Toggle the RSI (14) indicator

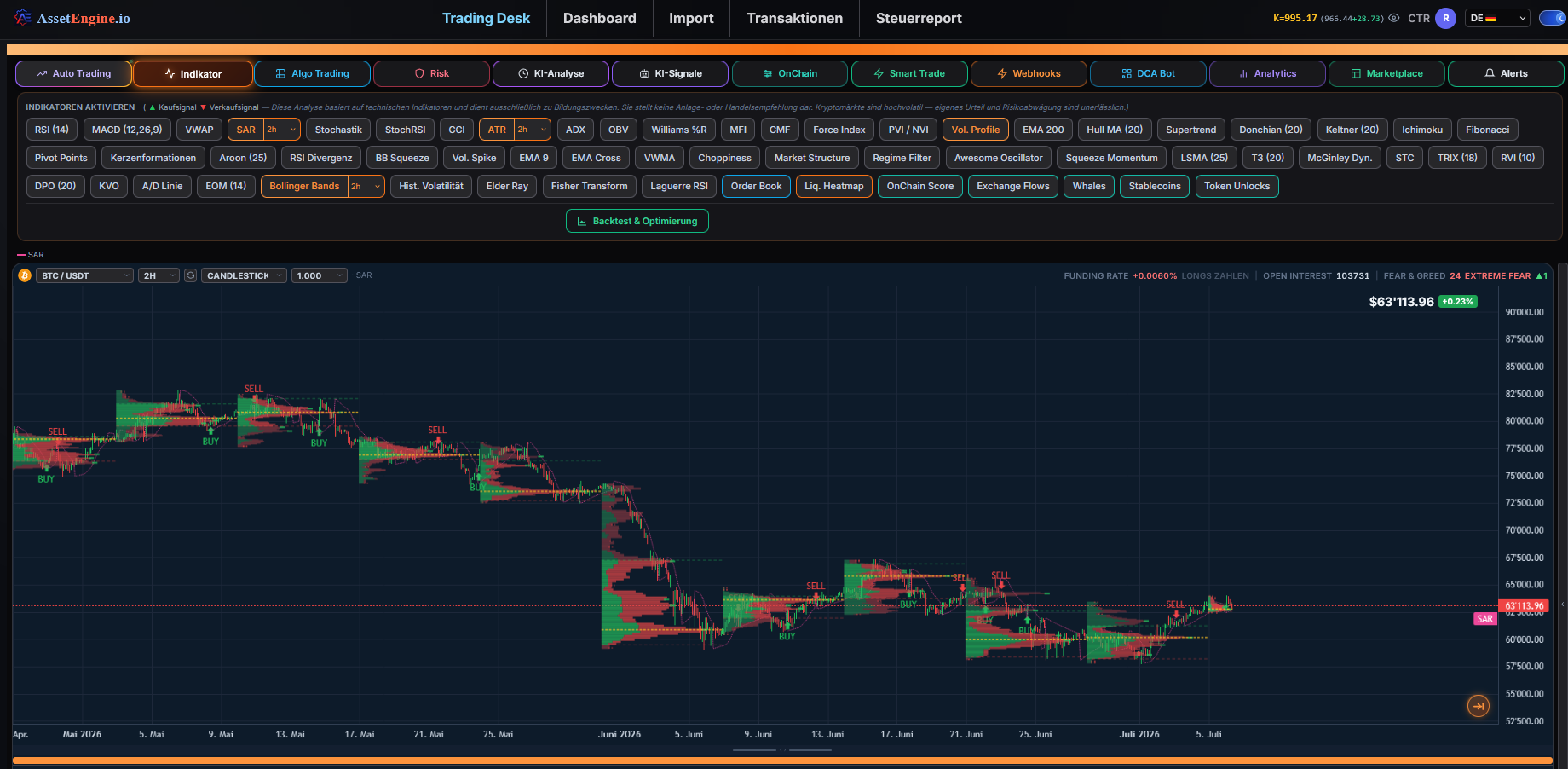[x=52, y=130]
